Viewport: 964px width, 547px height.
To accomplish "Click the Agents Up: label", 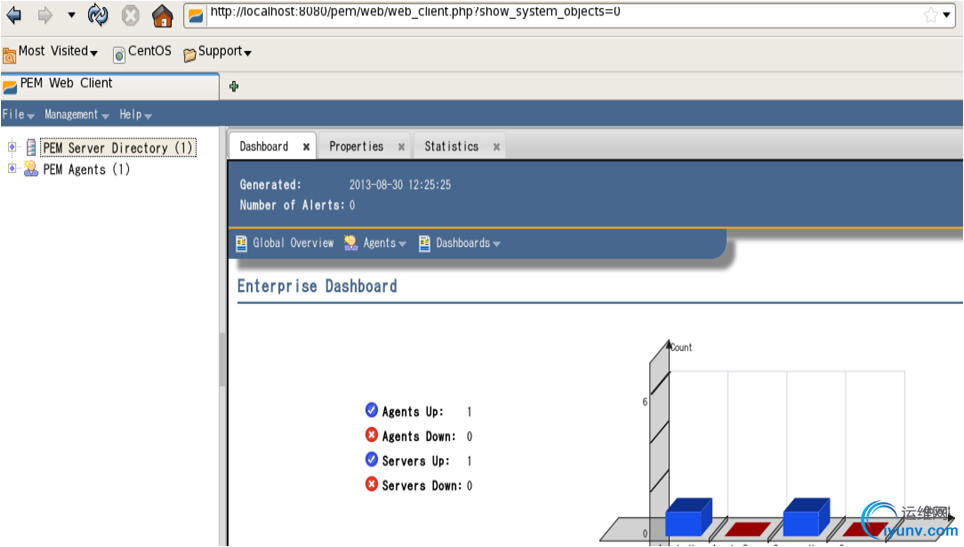I will 413,412.
